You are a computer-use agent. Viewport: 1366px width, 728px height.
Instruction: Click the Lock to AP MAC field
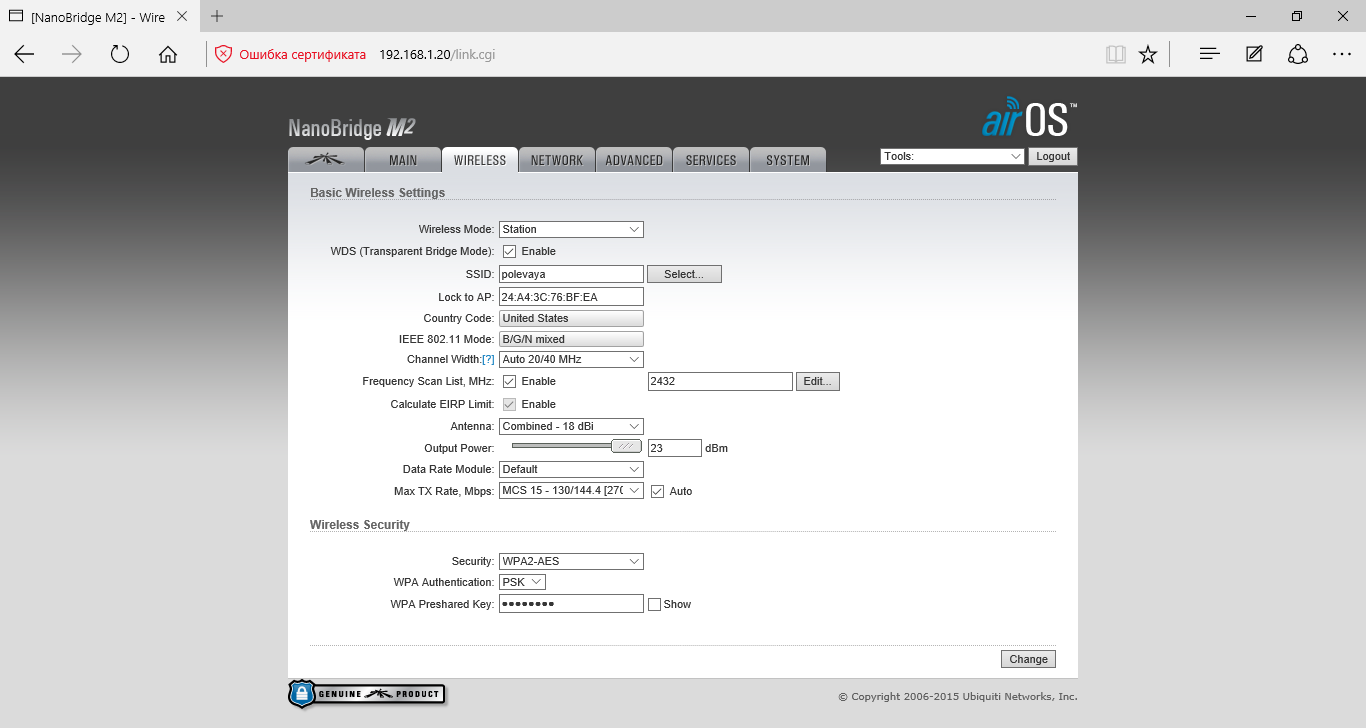point(571,297)
